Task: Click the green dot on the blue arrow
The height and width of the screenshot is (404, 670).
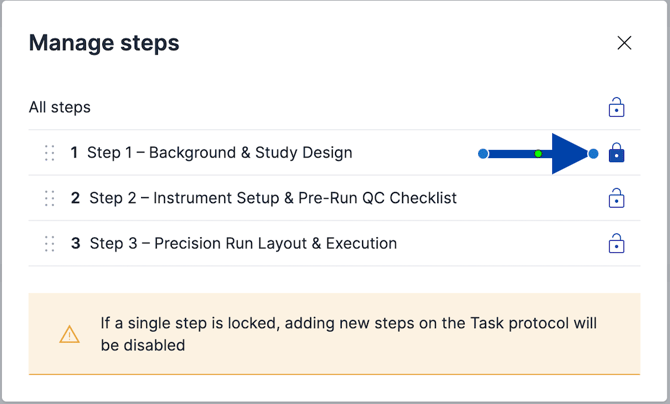Action: pyautogui.click(x=538, y=153)
